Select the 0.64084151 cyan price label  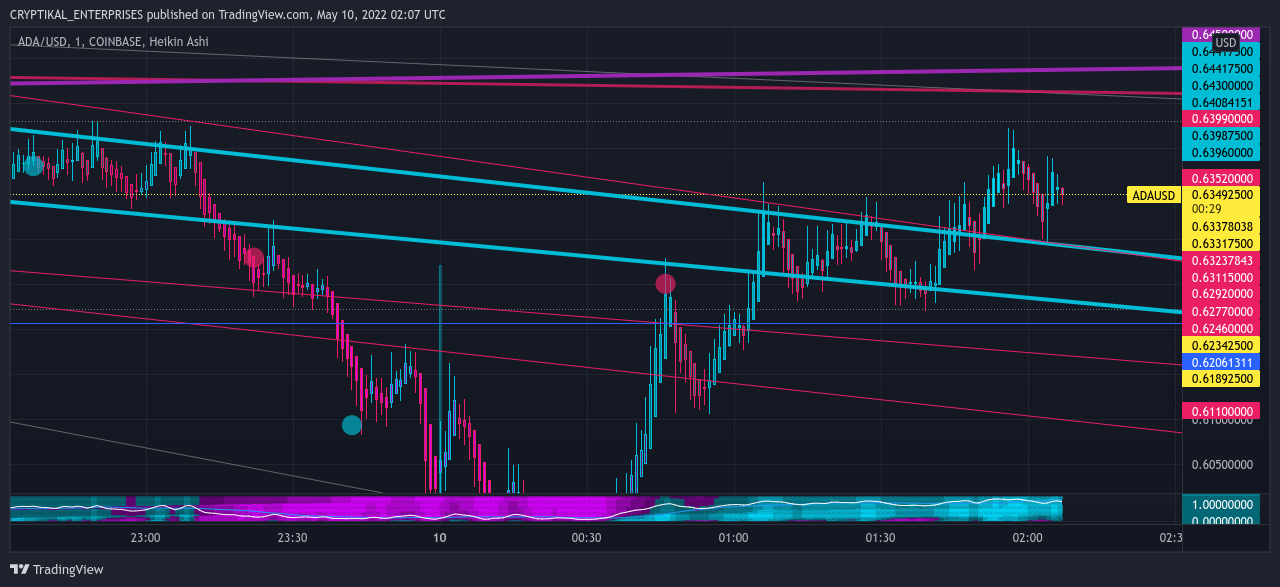pyautogui.click(x=1223, y=102)
